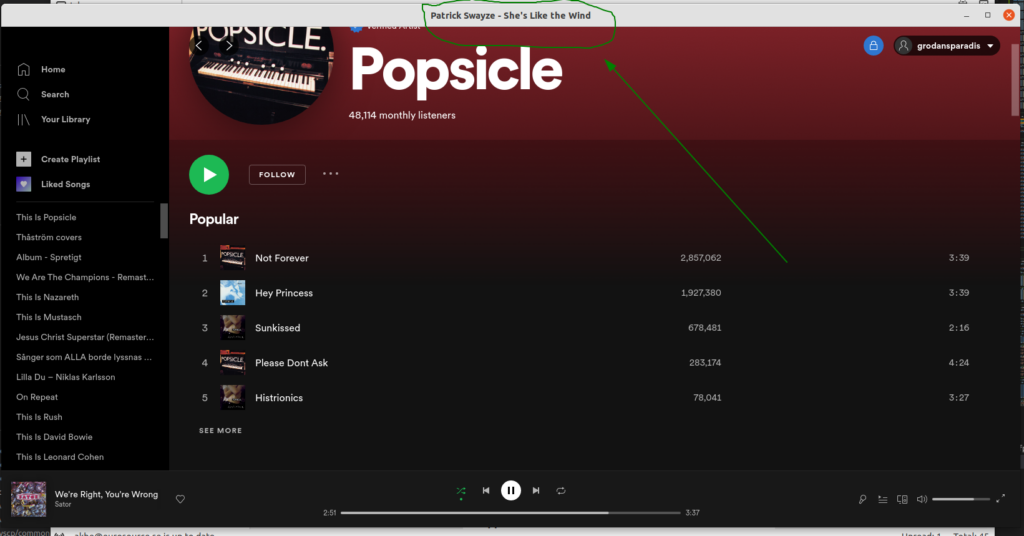This screenshot has width=1024, height=536.
Task: Skip to next track
Action: point(536,490)
